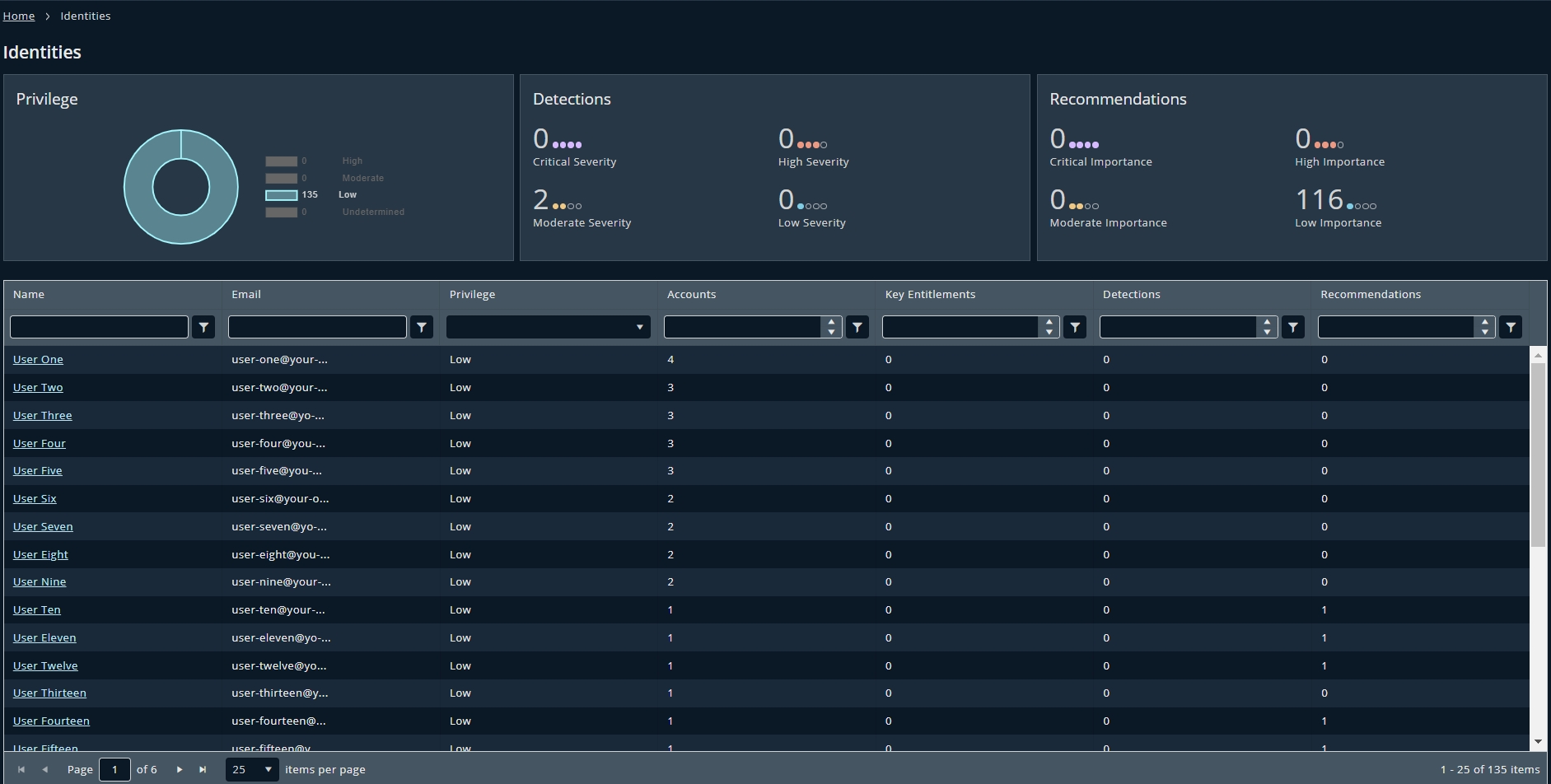
Task: Open the Privilege filter dropdown
Action: click(548, 327)
